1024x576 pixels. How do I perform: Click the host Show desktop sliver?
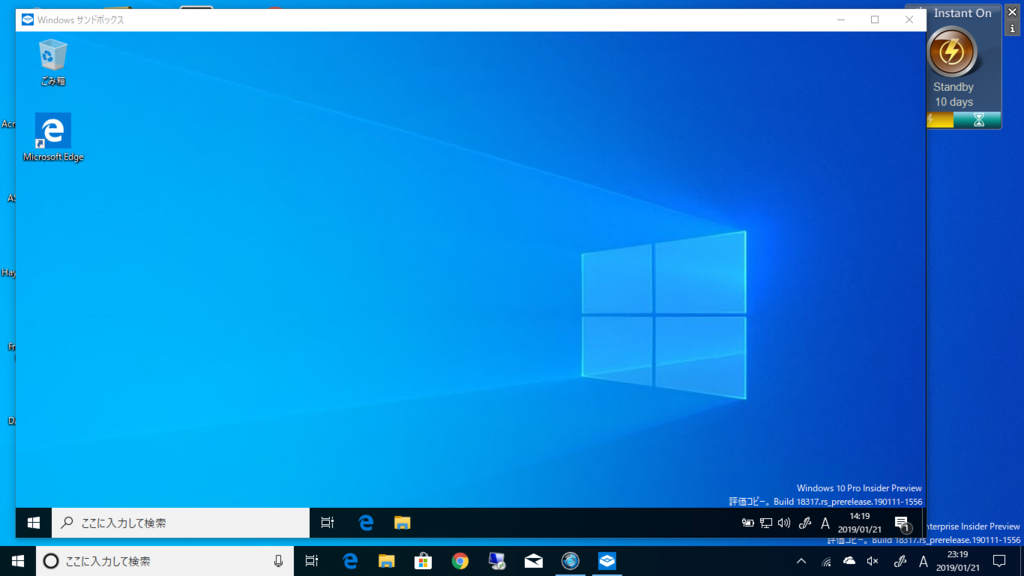pyautogui.click(x=1021, y=561)
